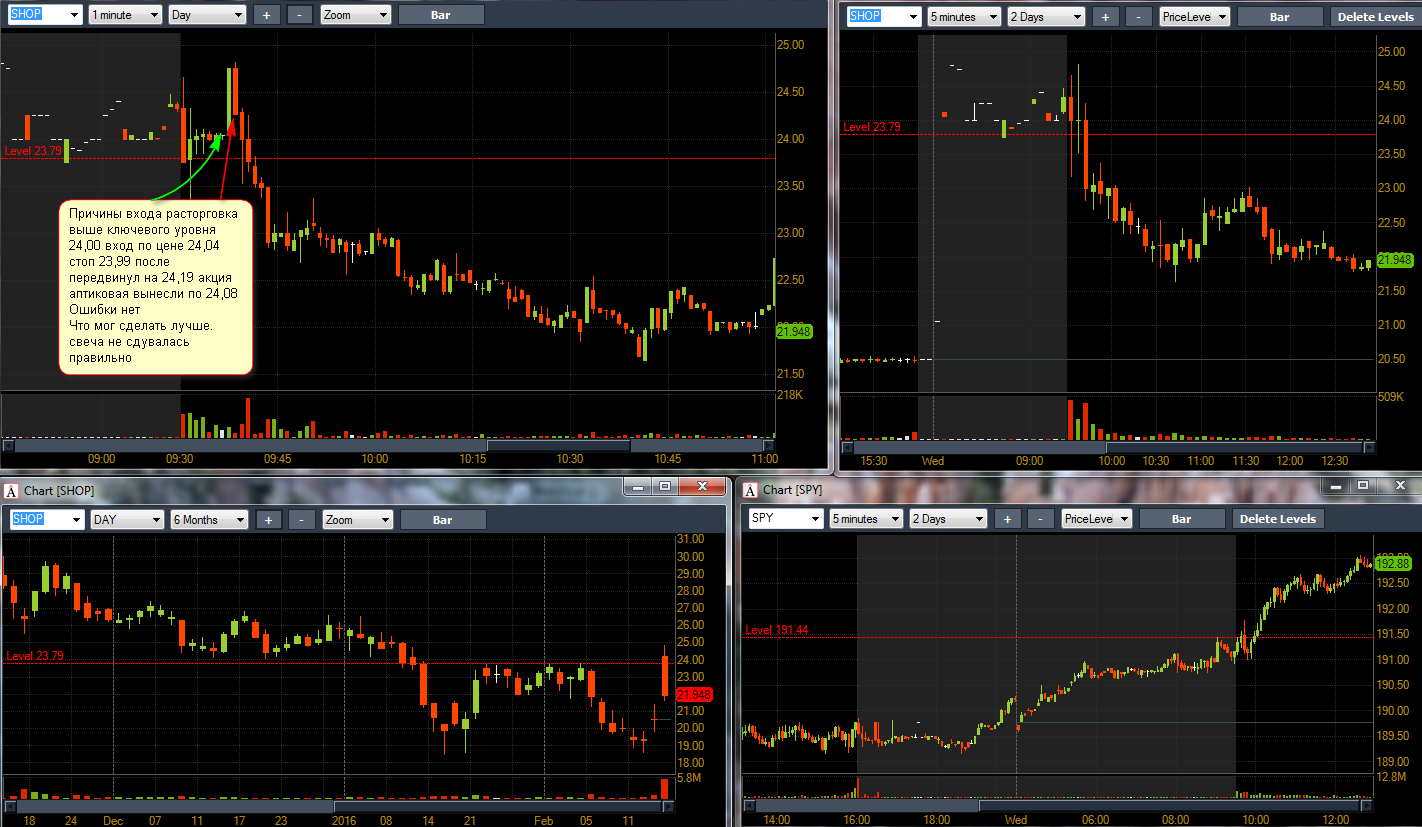Screen dimensions: 1422x827
Task: Open the 6 Months range dropdown
Action: click(x=209, y=520)
